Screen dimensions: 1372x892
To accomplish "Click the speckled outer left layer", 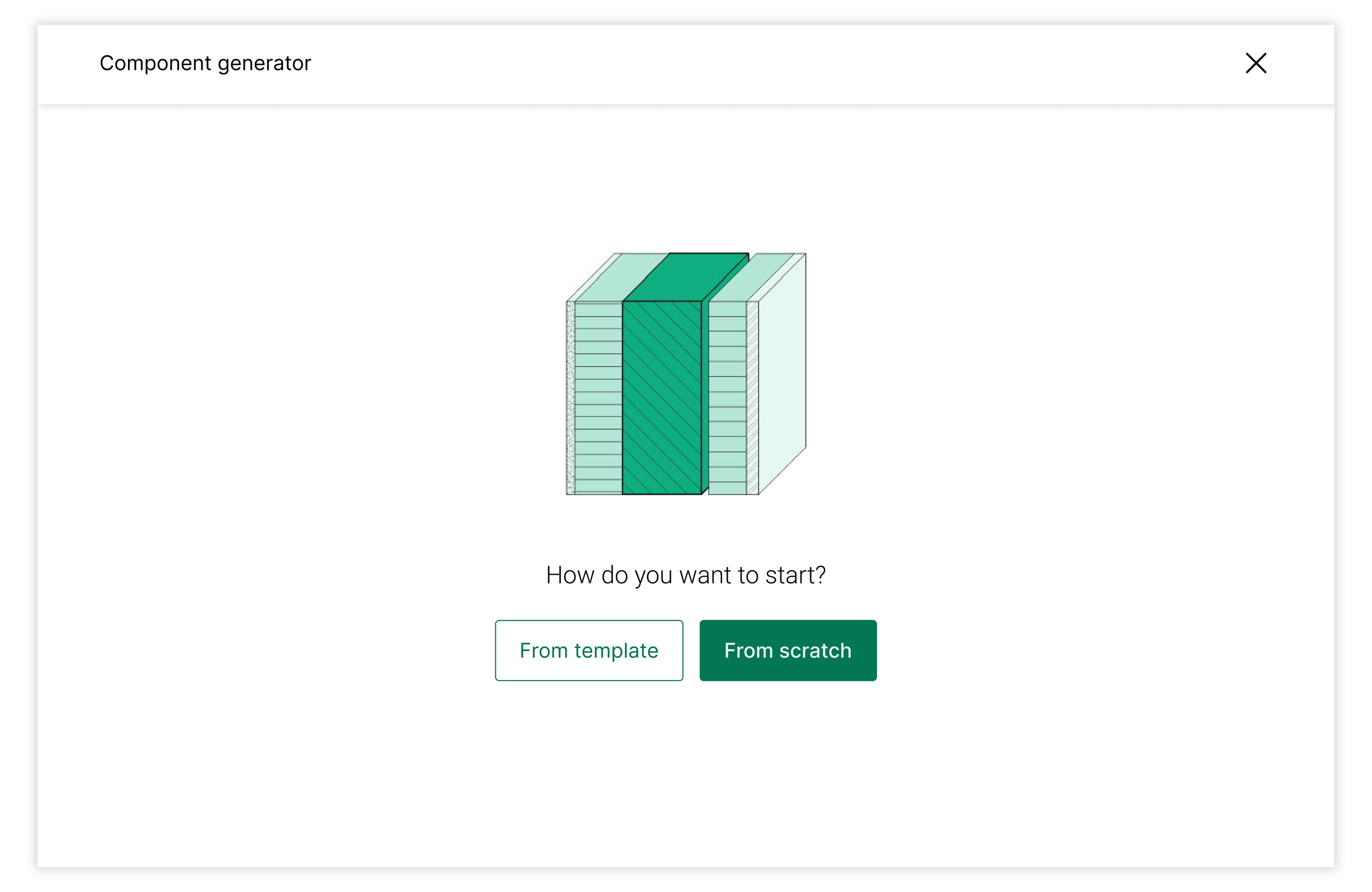I will pyautogui.click(x=570, y=398).
